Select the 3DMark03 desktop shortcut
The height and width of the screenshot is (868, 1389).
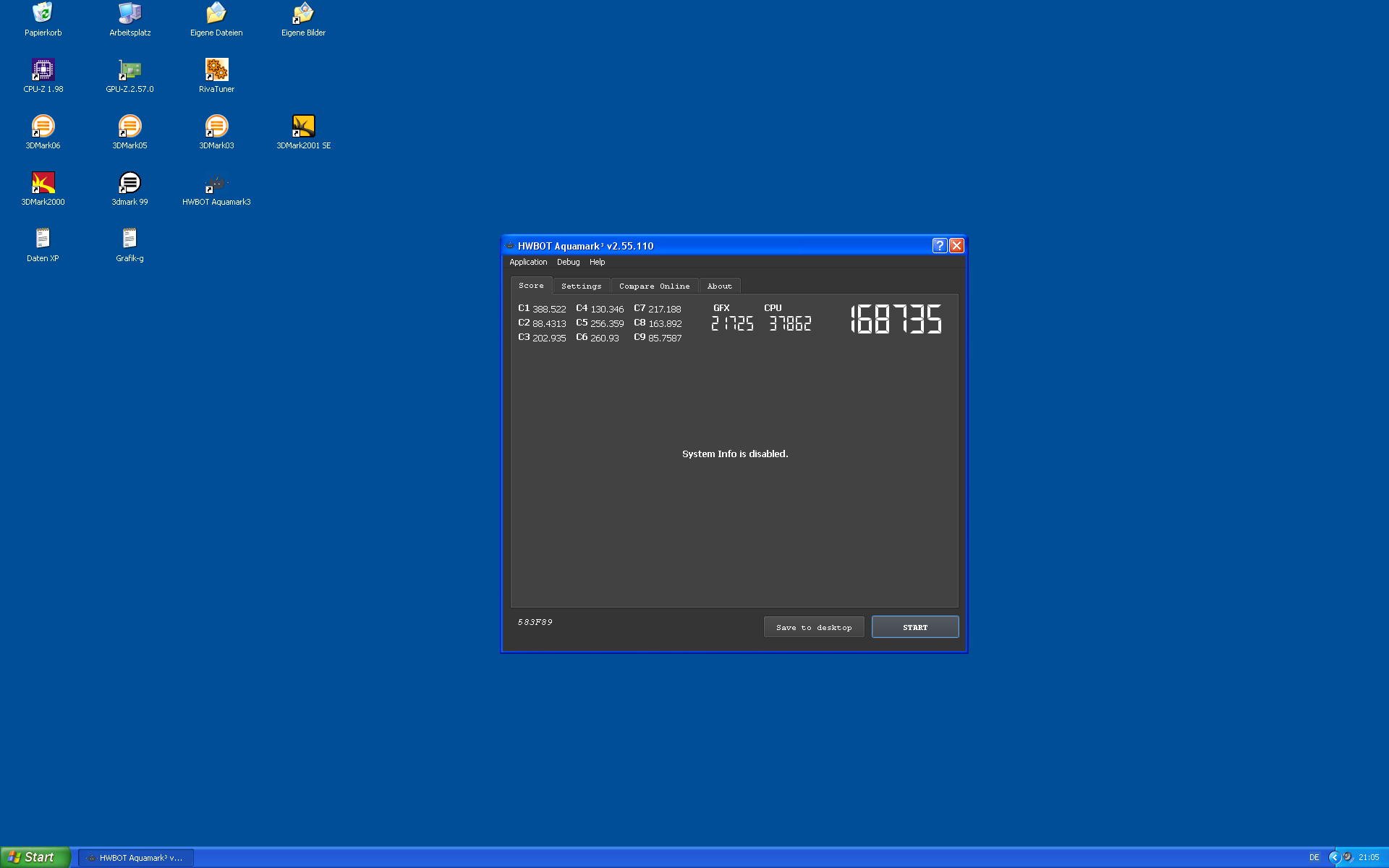216,132
